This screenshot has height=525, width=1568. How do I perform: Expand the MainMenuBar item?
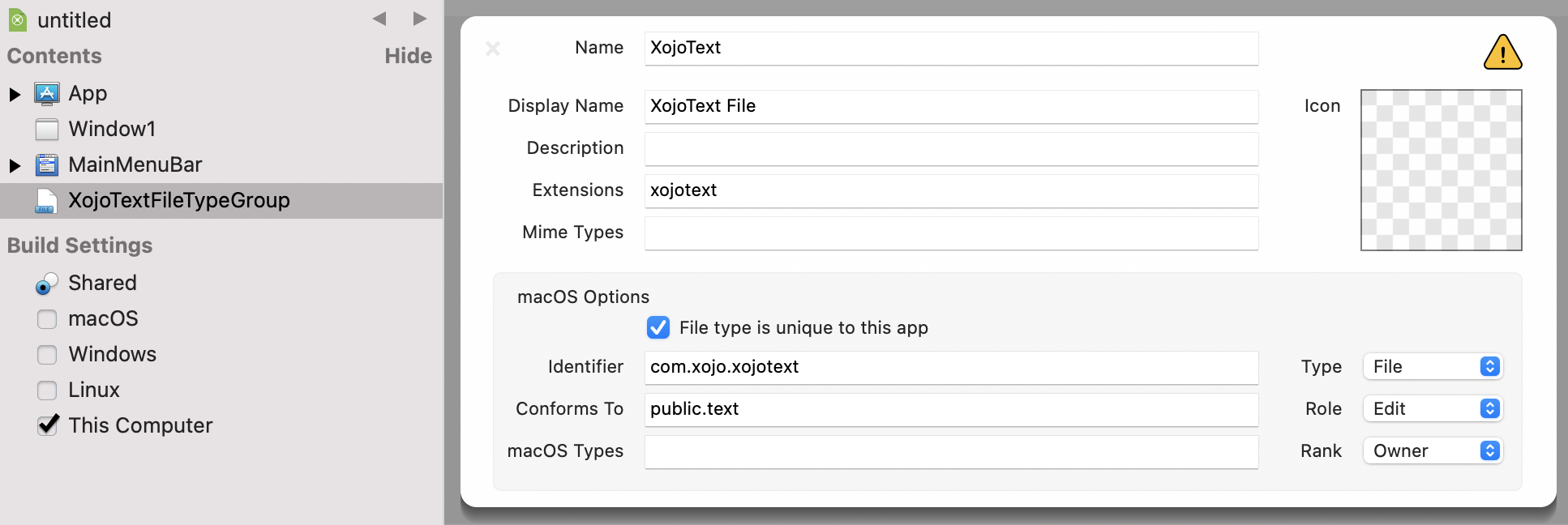point(15,165)
